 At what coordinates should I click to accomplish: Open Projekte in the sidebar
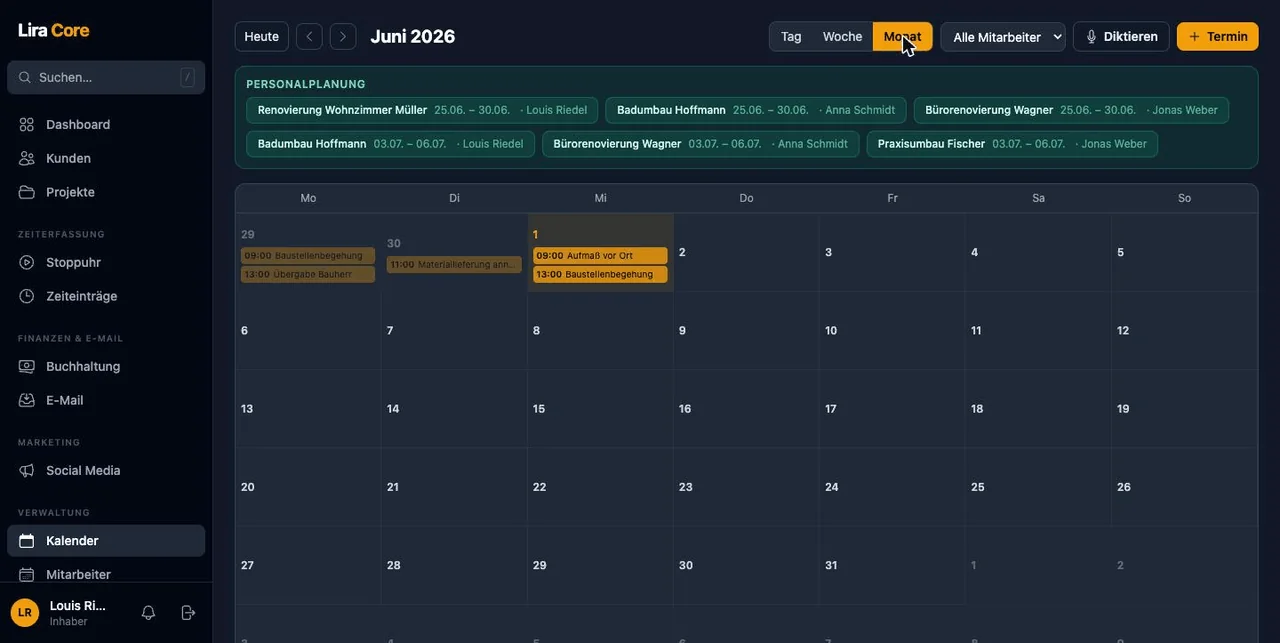pos(106,192)
